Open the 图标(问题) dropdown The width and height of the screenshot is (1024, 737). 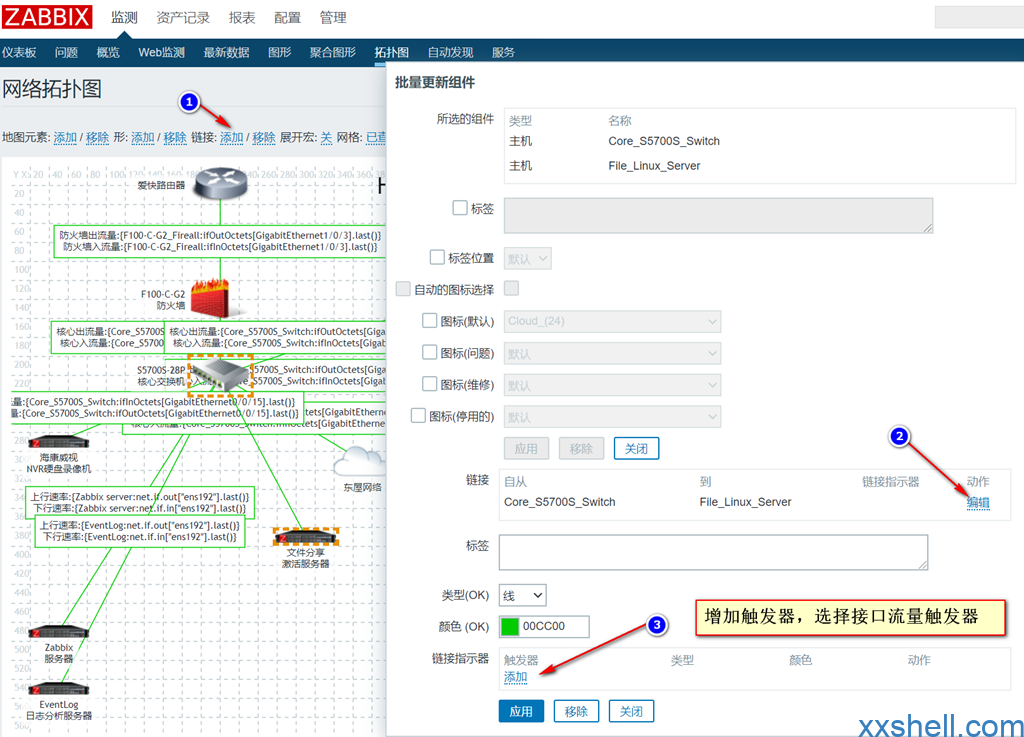(613, 353)
